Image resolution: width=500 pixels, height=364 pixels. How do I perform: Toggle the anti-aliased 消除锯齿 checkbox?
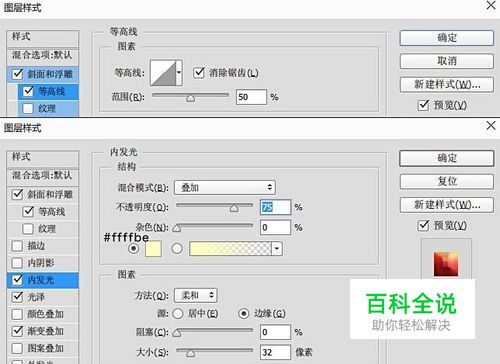click(x=199, y=72)
